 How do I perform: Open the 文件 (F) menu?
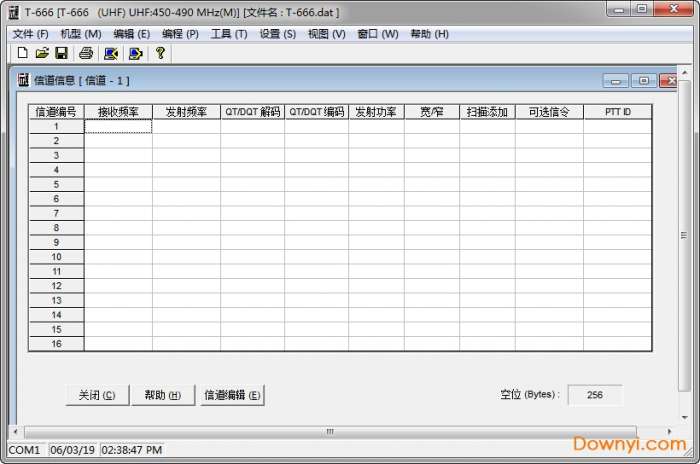pos(30,34)
